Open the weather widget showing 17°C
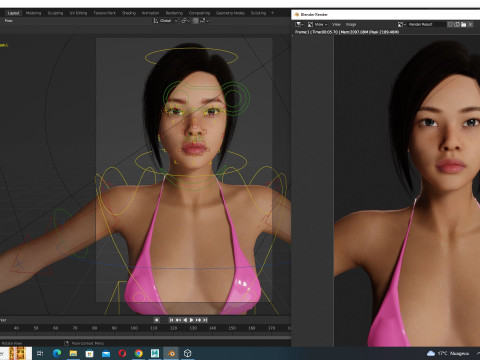 pyautogui.click(x=448, y=353)
